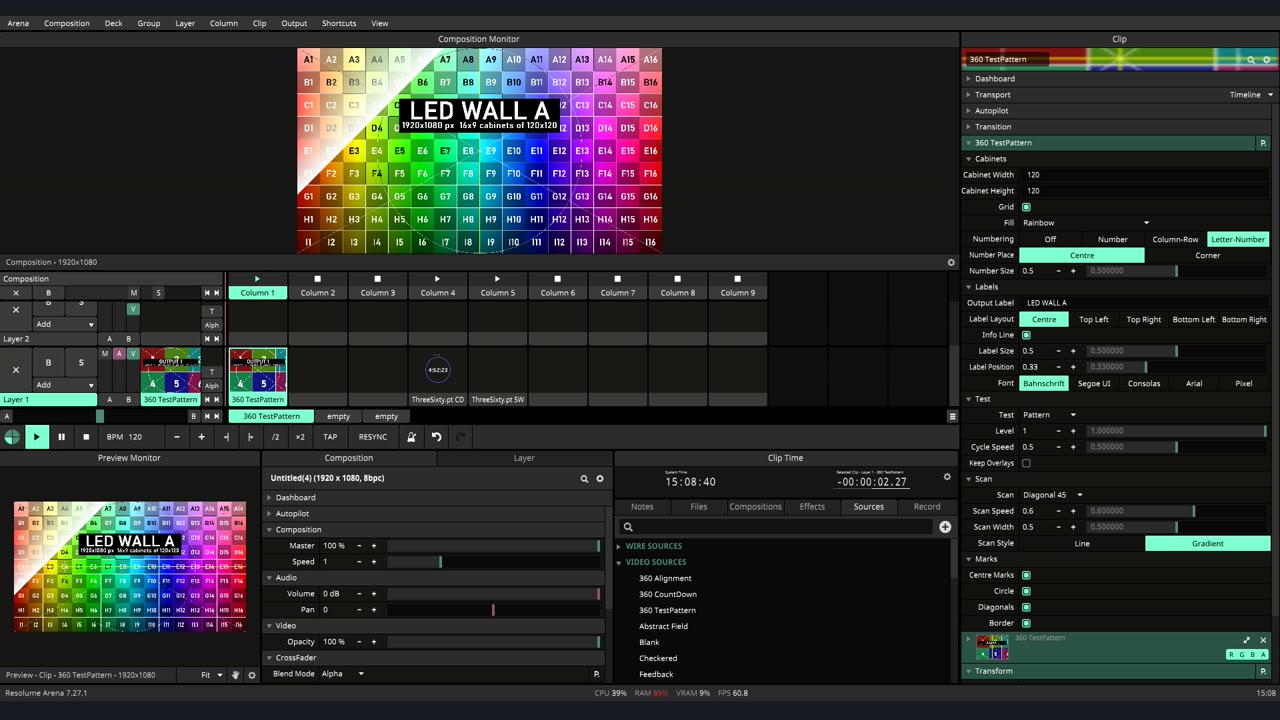This screenshot has width=1280, height=720.
Task: Click the double BPM ×2 button
Action: (299, 437)
